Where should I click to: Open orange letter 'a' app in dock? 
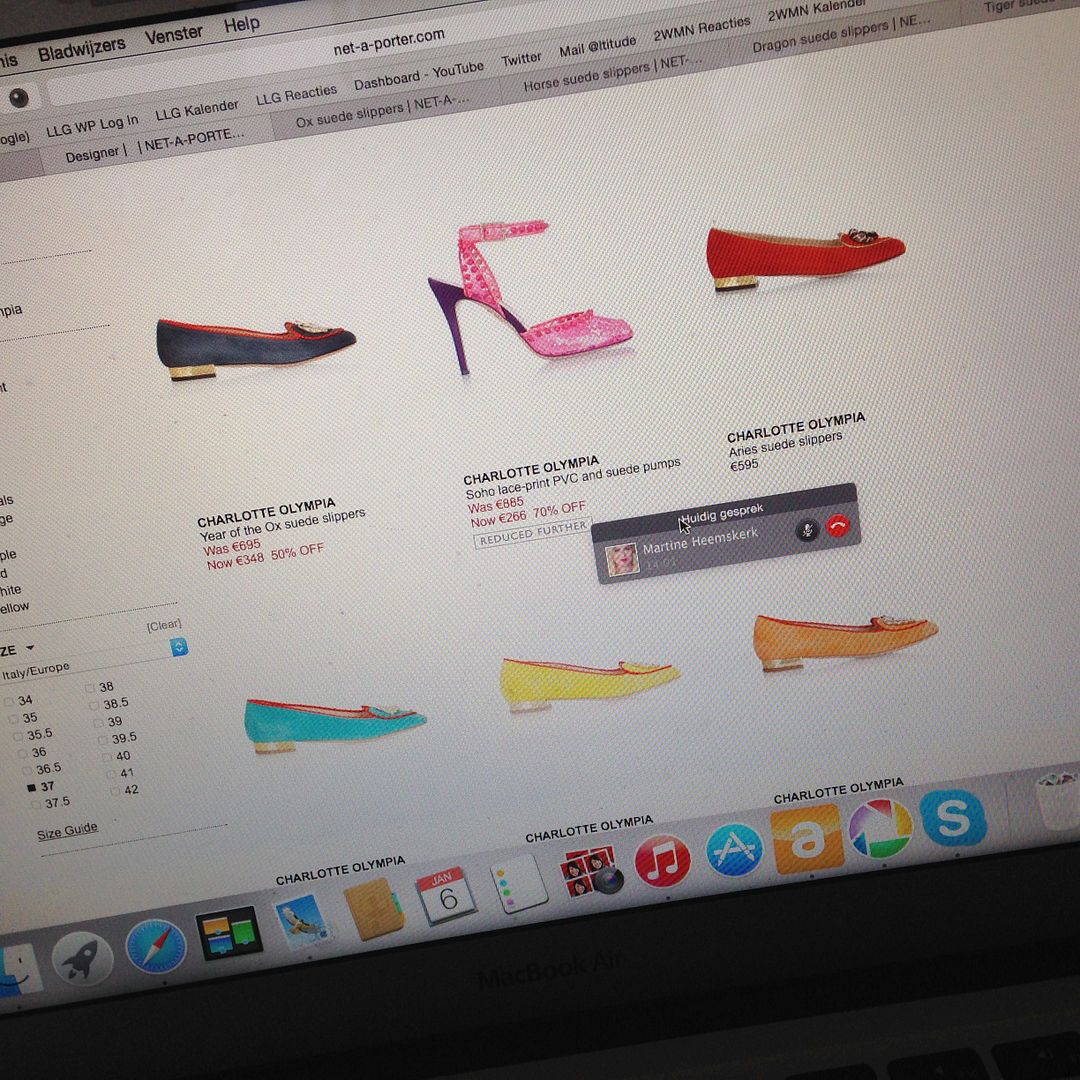pyautogui.click(x=807, y=838)
